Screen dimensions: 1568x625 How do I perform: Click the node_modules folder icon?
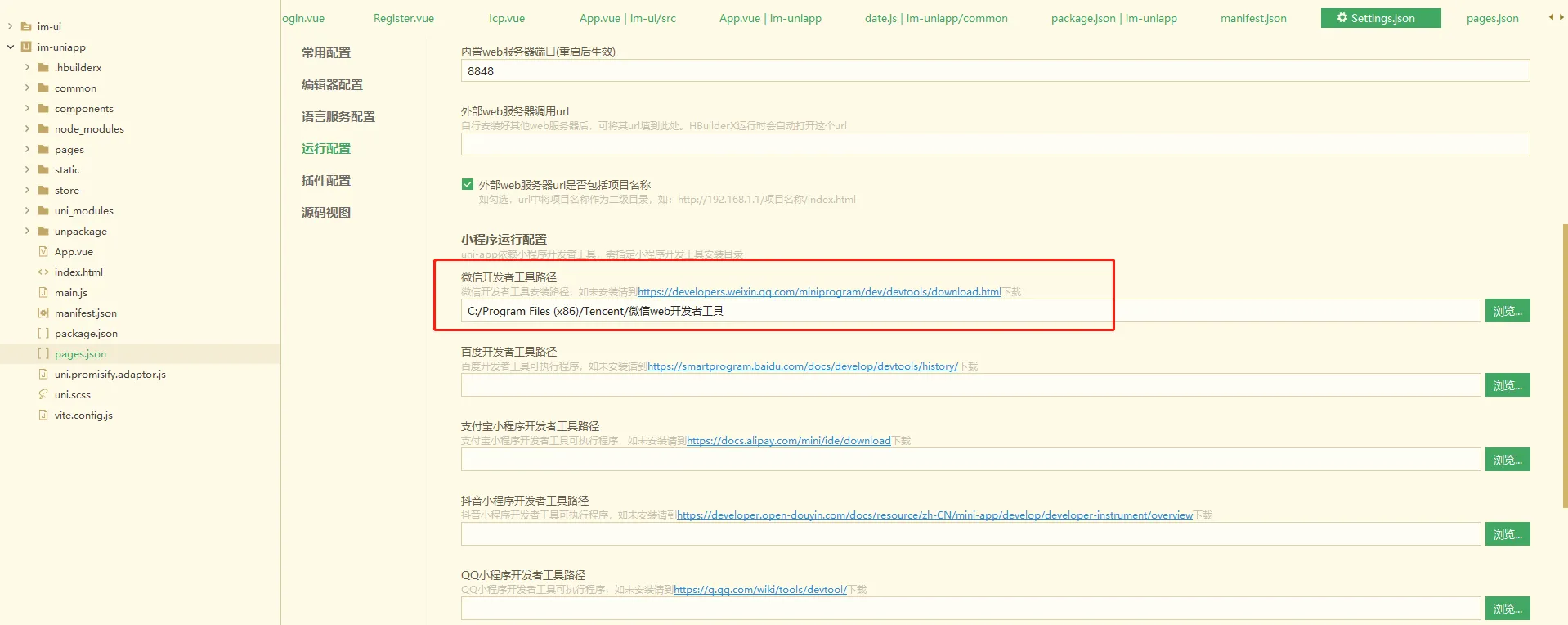click(43, 128)
